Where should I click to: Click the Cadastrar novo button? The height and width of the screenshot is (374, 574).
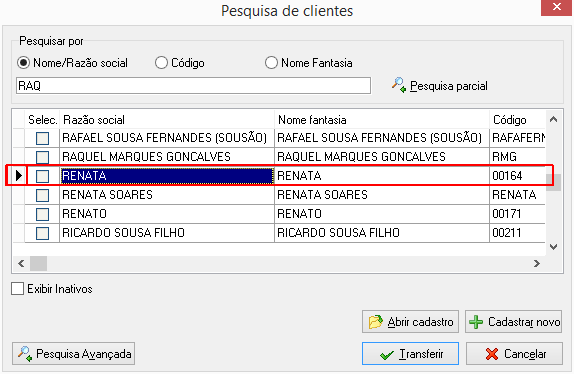click(514, 322)
